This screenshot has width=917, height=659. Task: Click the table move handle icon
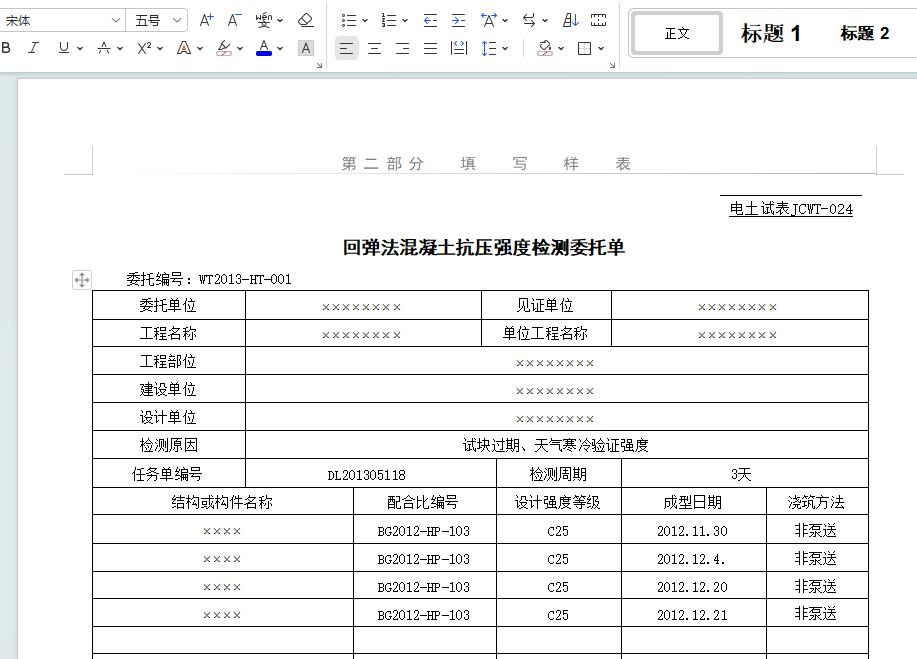(82, 280)
